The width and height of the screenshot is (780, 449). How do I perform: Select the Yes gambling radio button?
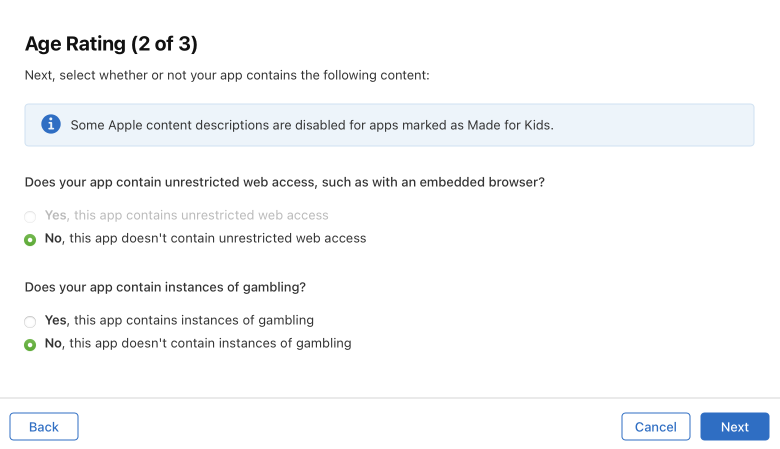coord(30,322)
